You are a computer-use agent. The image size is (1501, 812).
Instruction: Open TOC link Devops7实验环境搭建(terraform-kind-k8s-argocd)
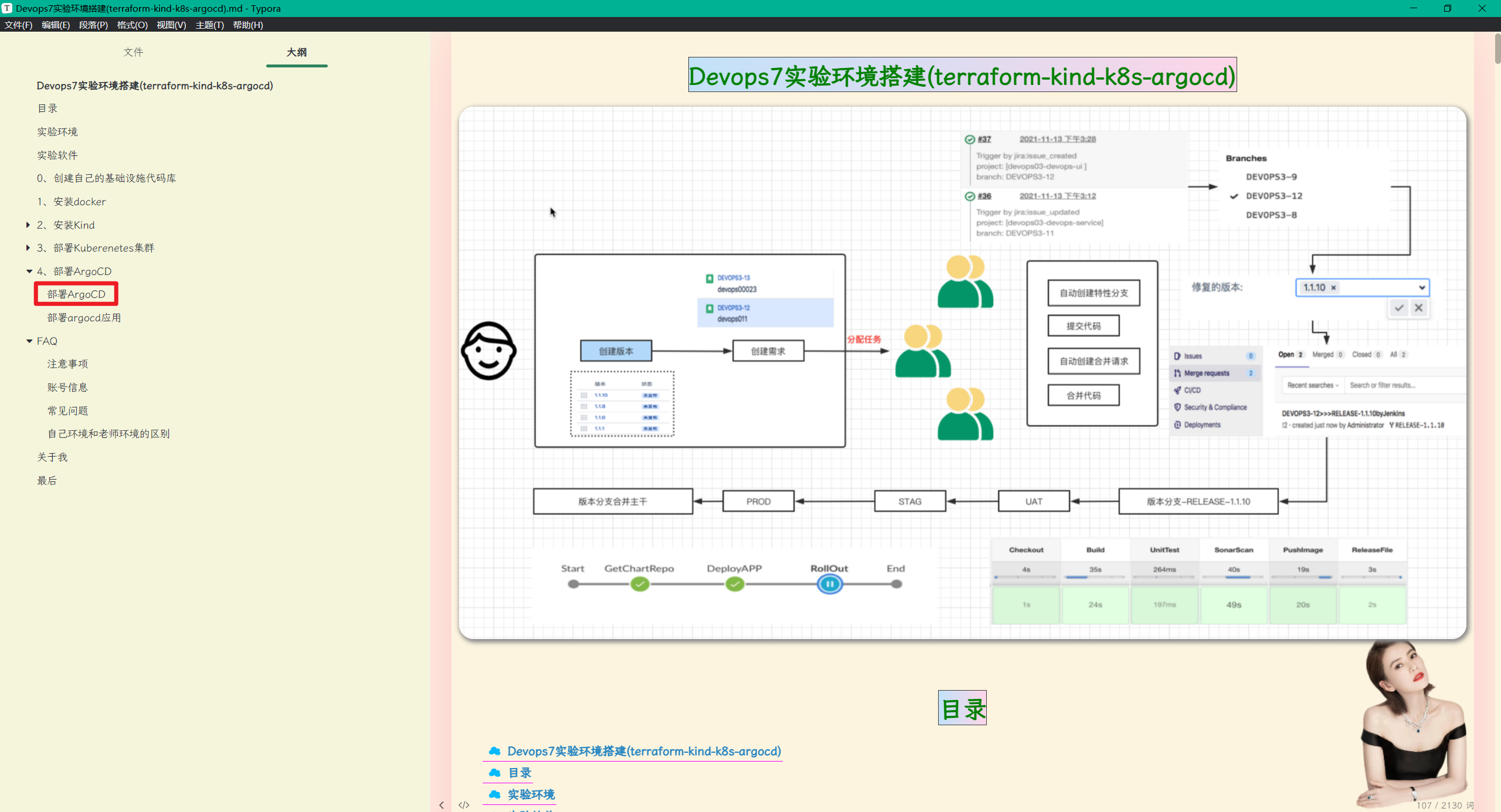[644, 751]
